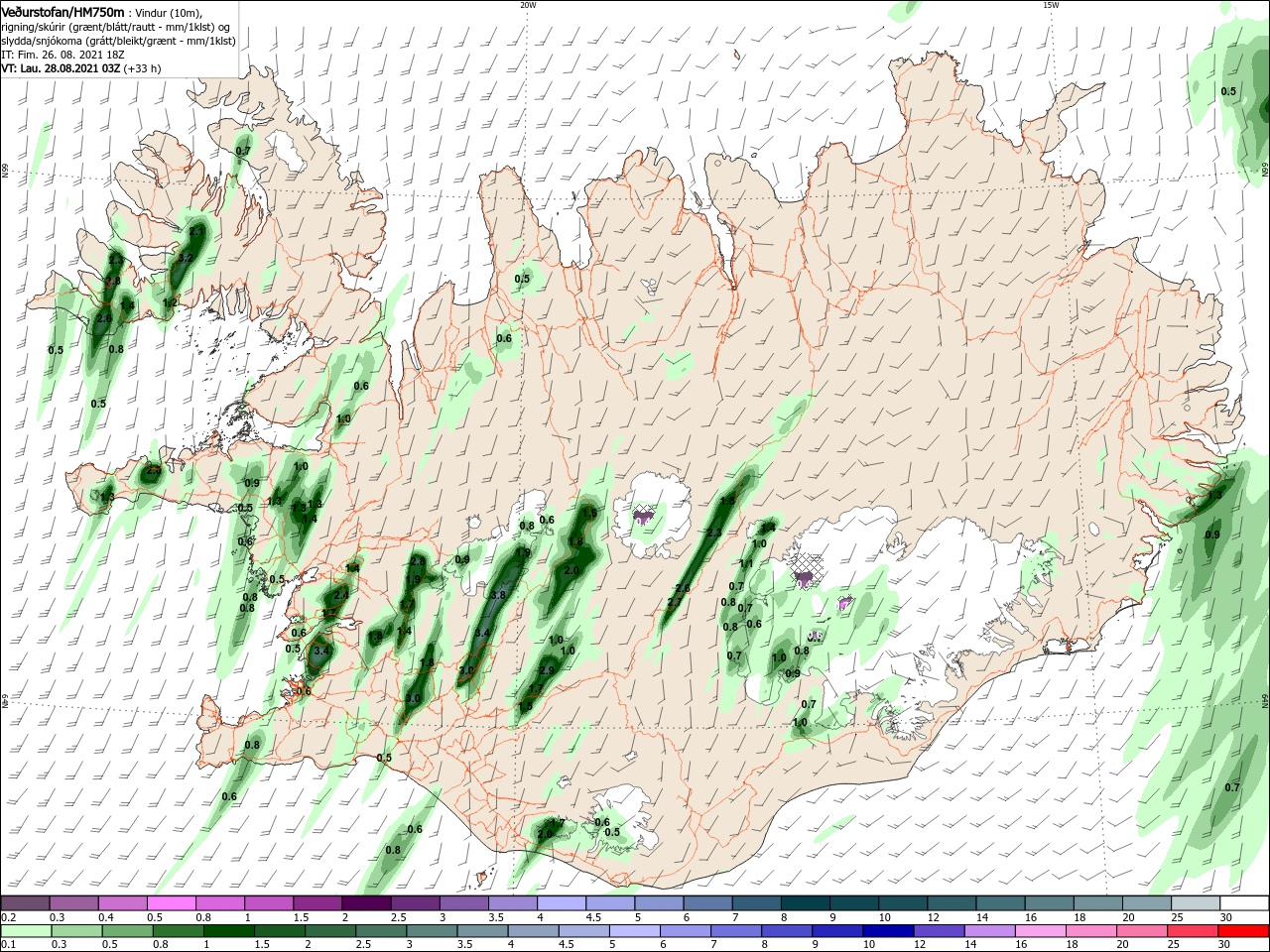Pick the 3.5 swatch in upper legend row
This screenshot has width=1270, height=952.
coord(512,903)
